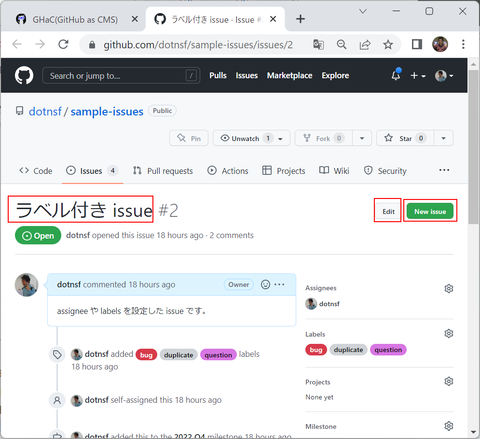This screenshot has height=439, width=480.
Task: Switch to the Code tab
Action: click(x=36, y=171)
